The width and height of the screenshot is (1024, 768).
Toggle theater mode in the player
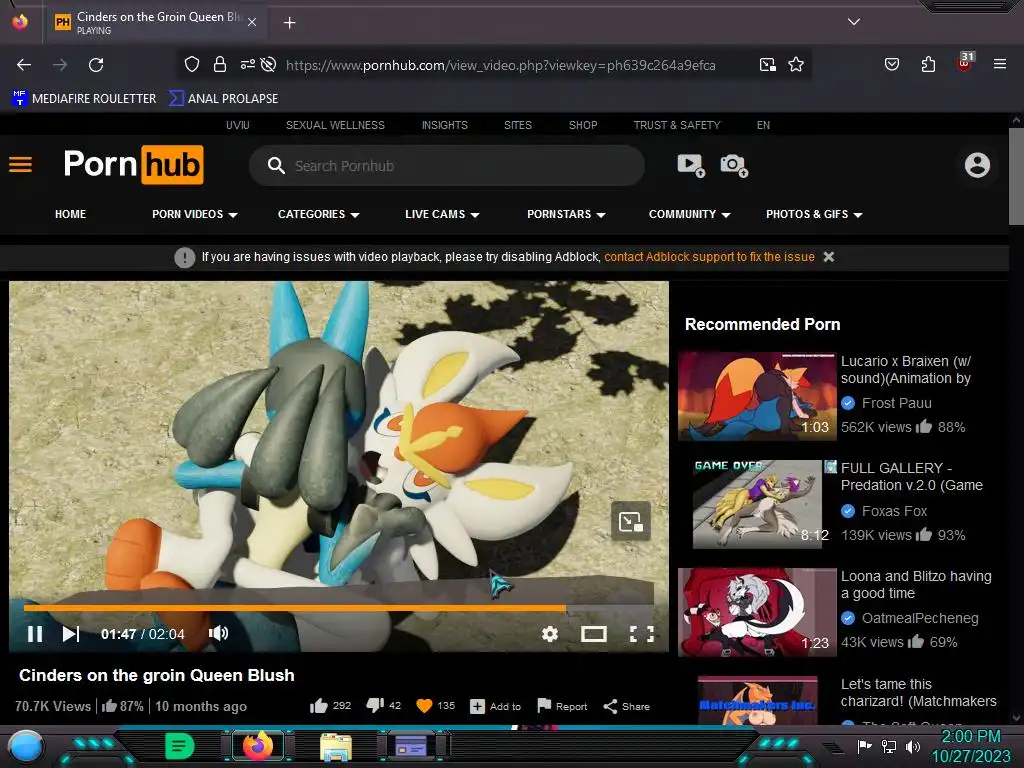pos(594,633)
